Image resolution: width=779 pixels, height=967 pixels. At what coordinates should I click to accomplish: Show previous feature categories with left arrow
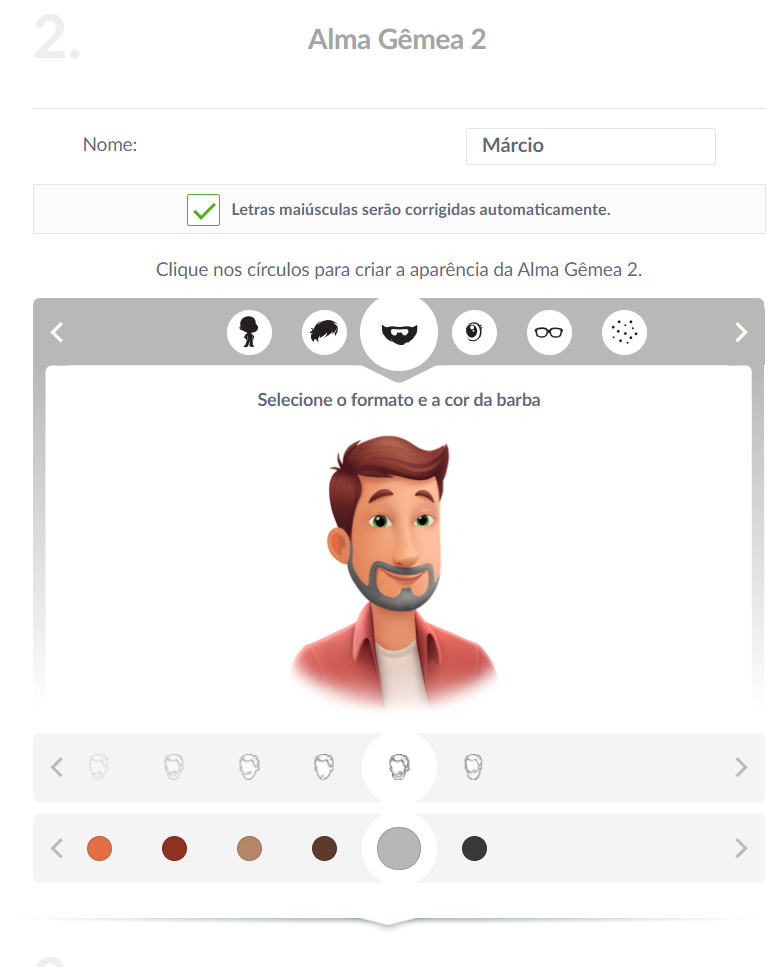point(57,333)
